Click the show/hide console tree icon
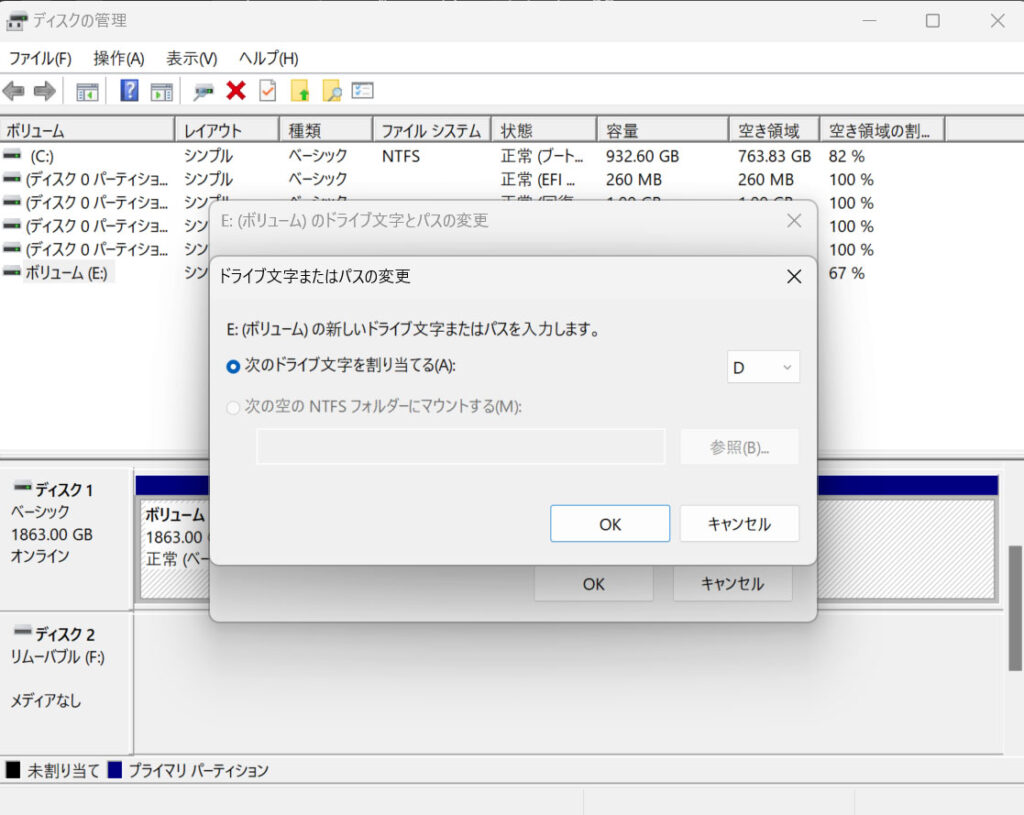 pyautogui.click(x=88, y=91)
